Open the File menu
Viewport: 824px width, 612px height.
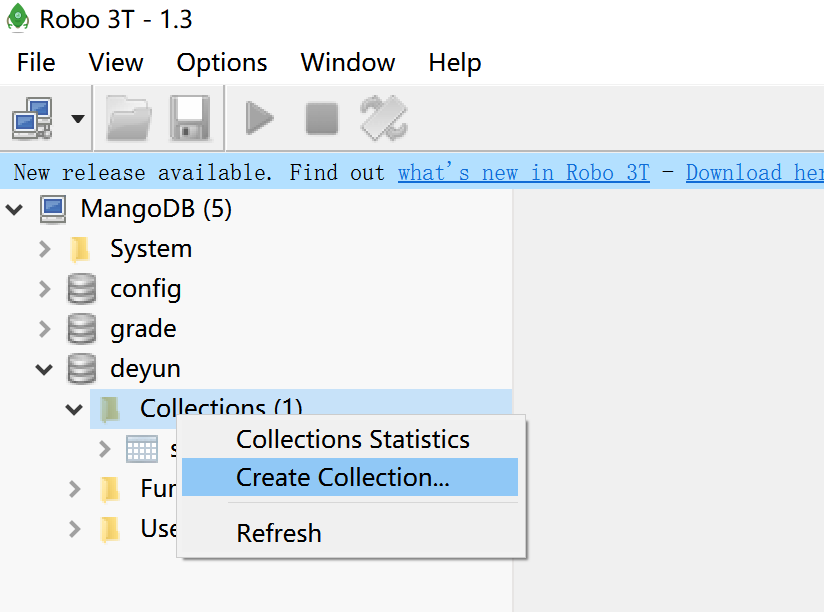36,63
